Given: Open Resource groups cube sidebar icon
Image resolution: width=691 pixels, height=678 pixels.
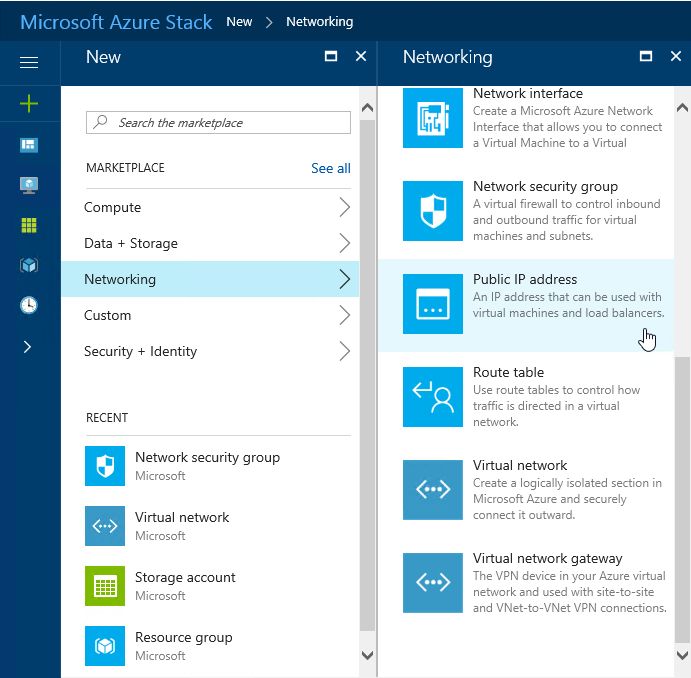Looking at the screenshot, I should 29,265.
